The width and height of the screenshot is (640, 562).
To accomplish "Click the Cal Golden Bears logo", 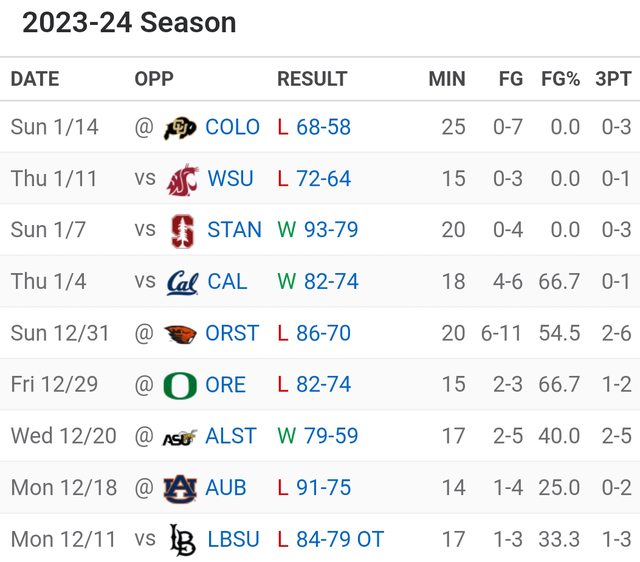I will (x=182, y=282).
